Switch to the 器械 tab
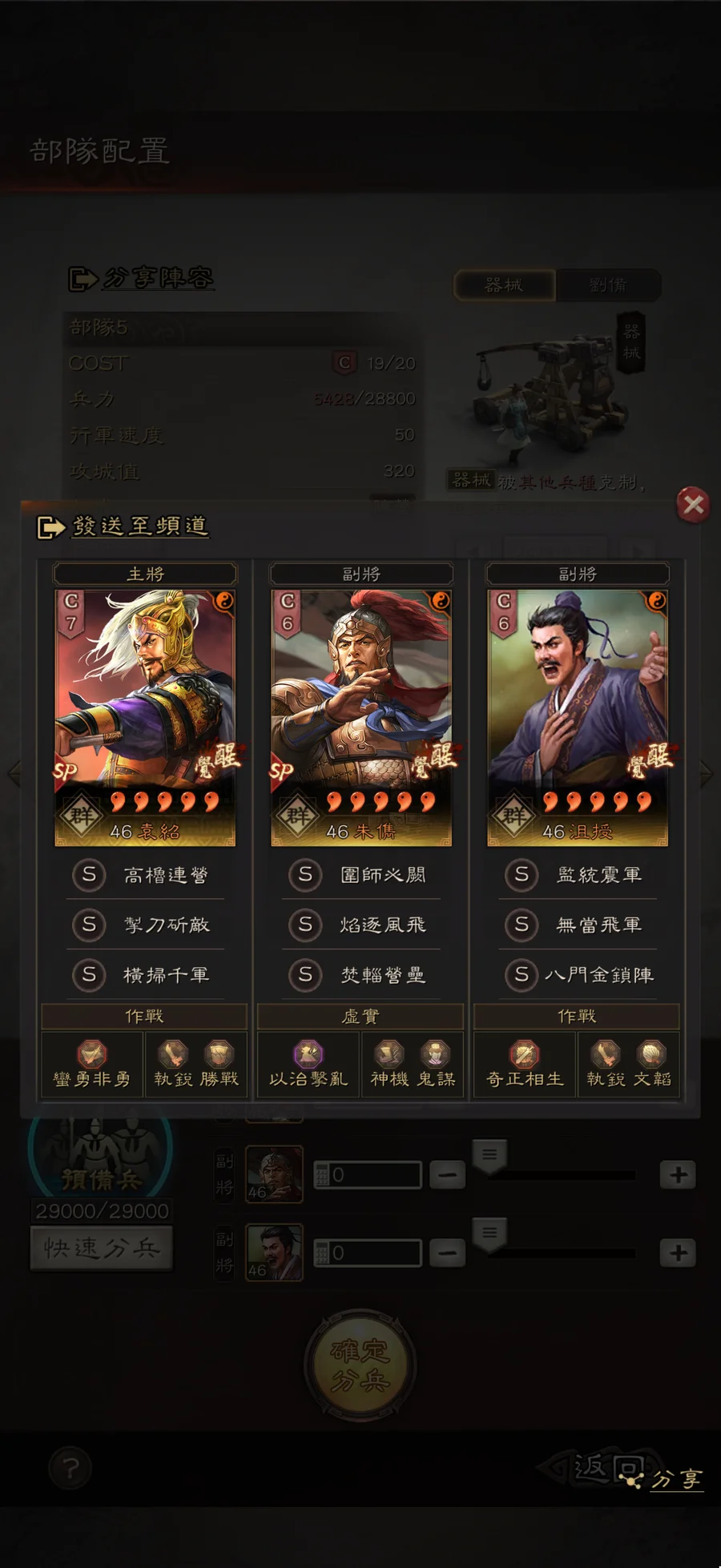This screenshot has height=1568, width=721. 505,285
